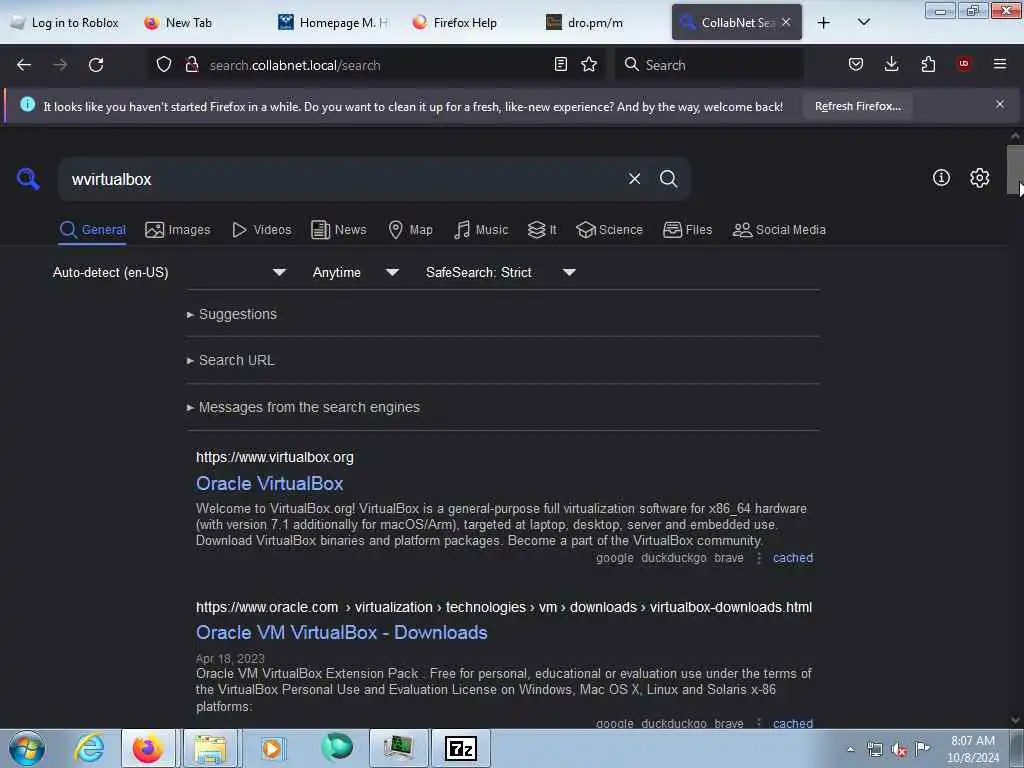
Task: Click Firefox icon in taskbar
Action: pos(148,748)
